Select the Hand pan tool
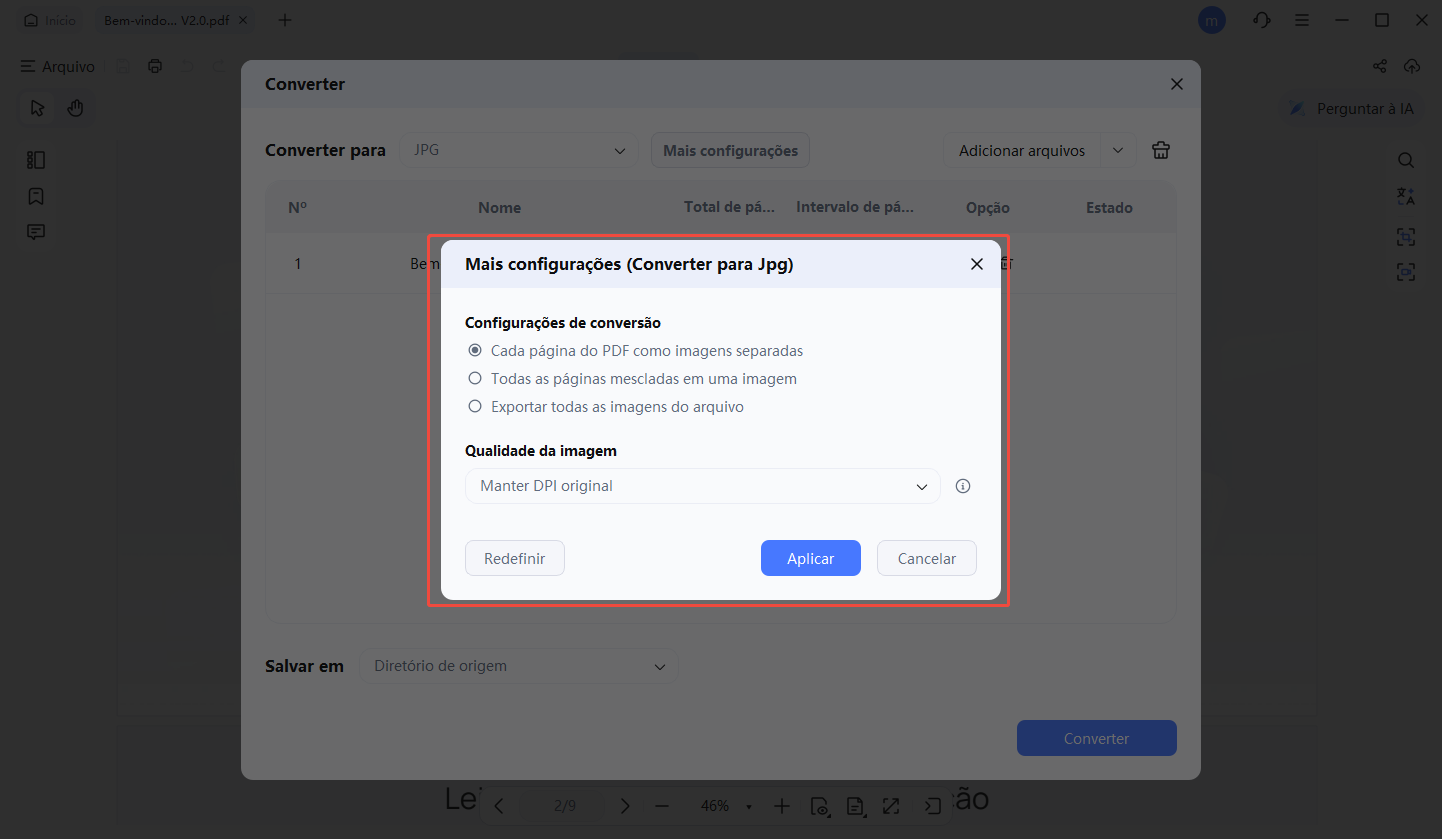 [x=75, y=107]
